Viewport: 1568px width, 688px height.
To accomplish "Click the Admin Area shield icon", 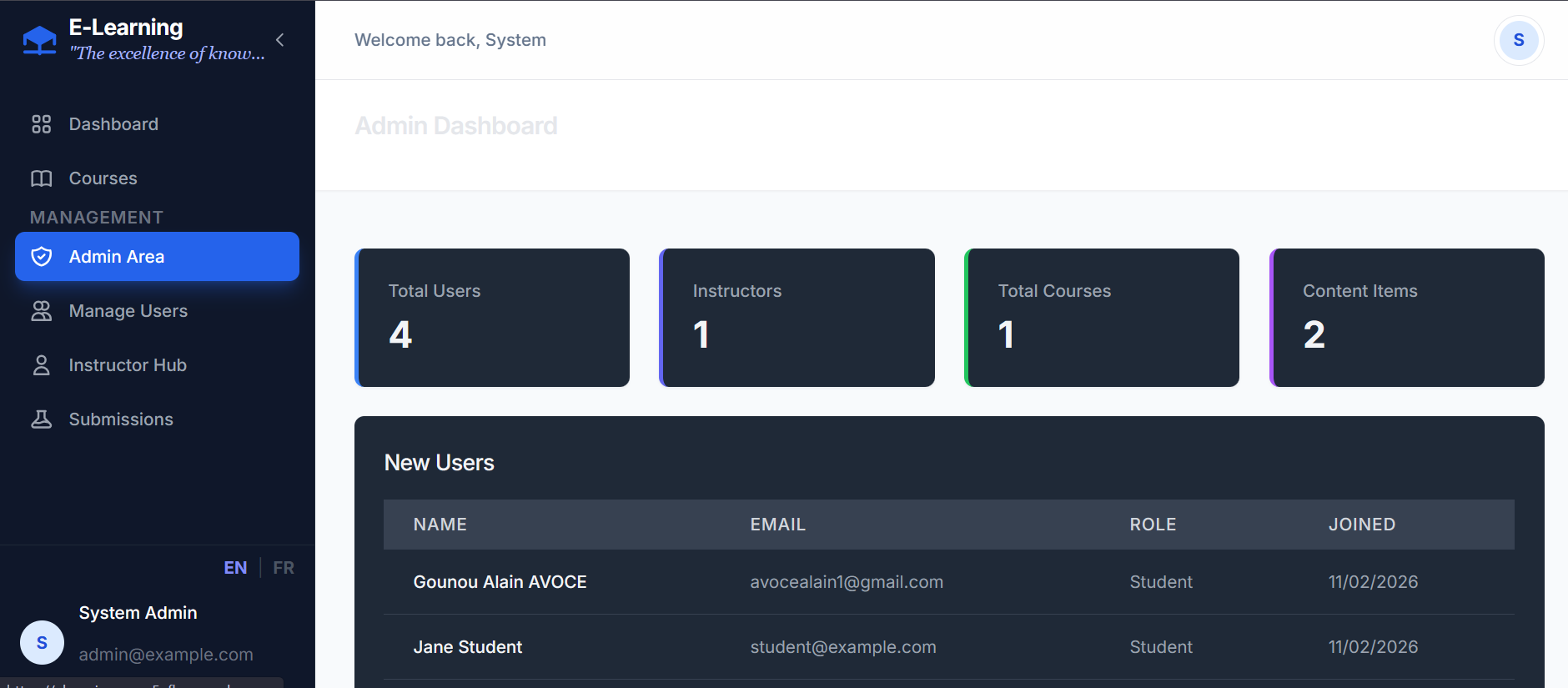I will (x=41, y=257).
